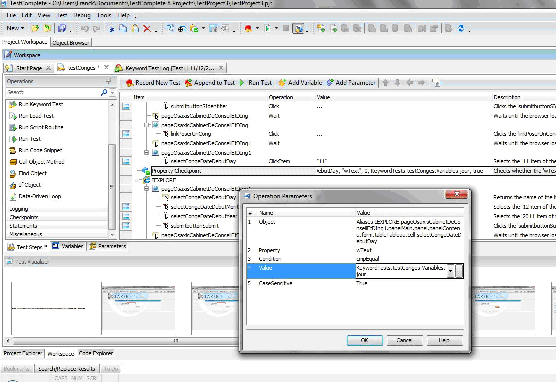Open the Code Explorer bottom tab
Image resolution: width=556 pixels, height=382 pixels.
[x=96, y=353]
